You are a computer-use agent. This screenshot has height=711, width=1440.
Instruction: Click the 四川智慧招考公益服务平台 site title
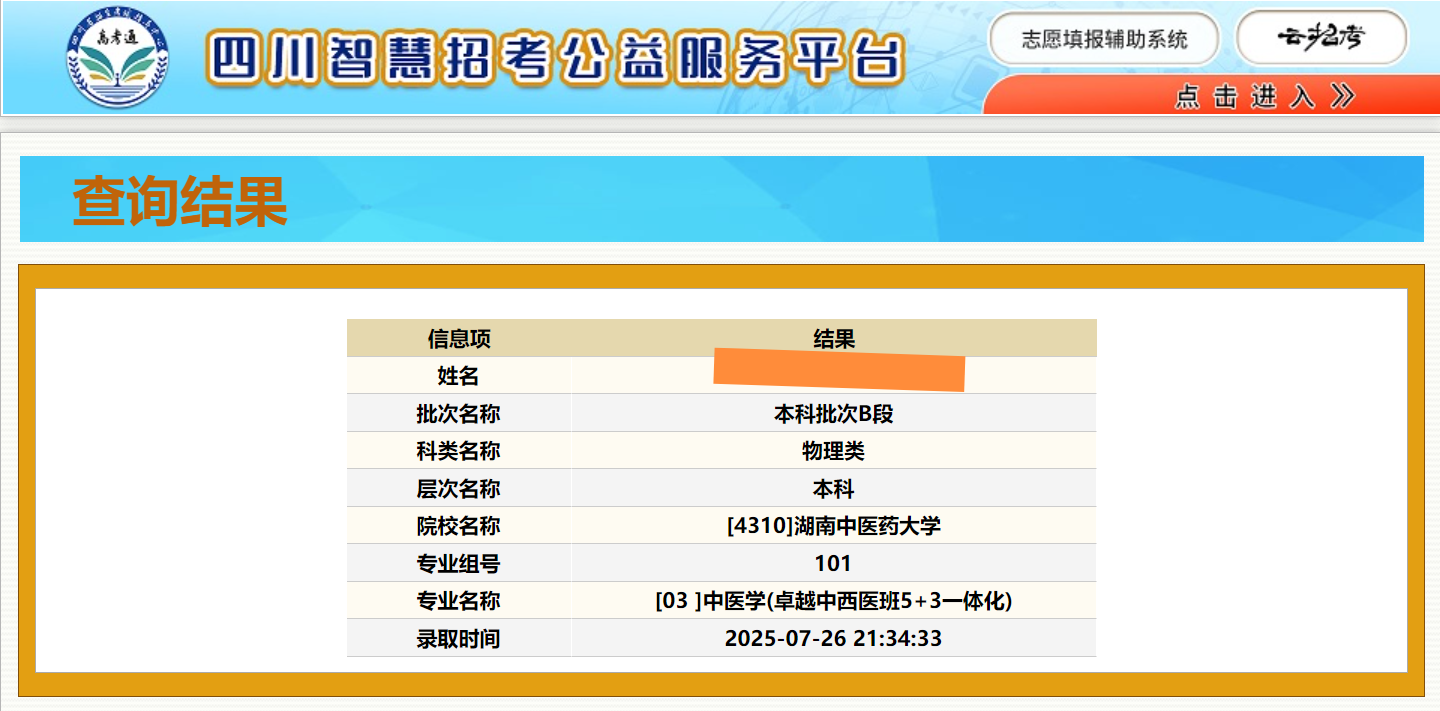coord(555,58)
